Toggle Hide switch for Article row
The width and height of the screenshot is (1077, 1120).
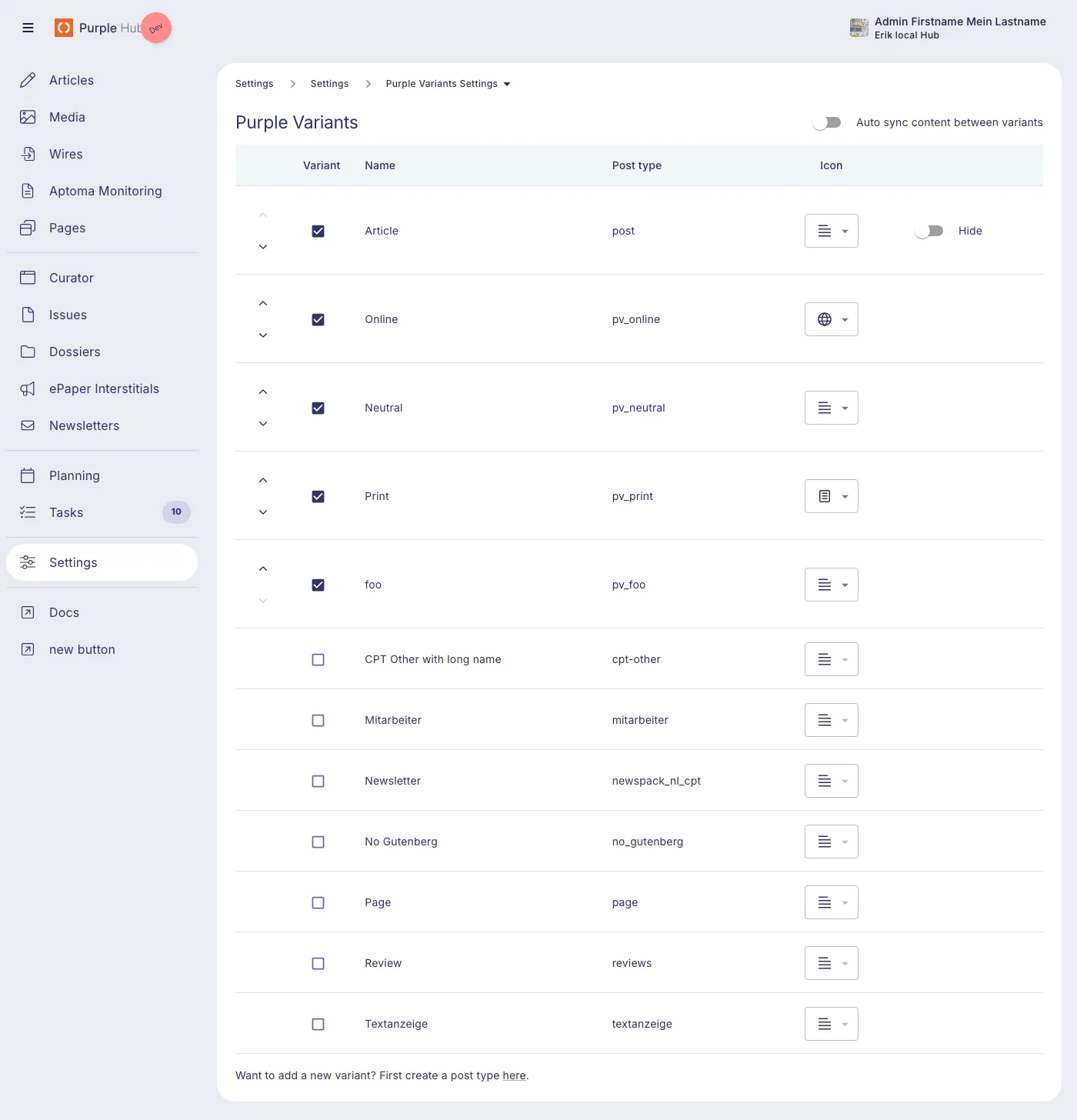pos(929,231)
